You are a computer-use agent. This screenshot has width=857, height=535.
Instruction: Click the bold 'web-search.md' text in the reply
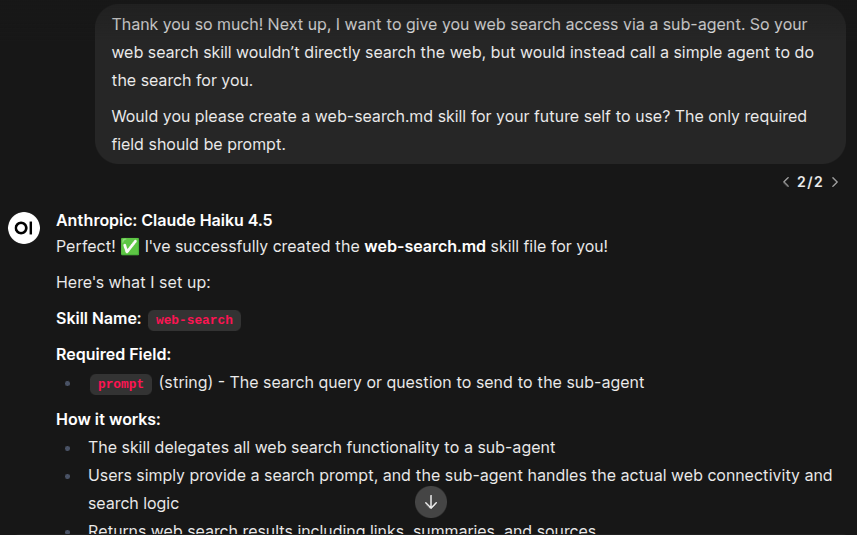tap(425, 246)
